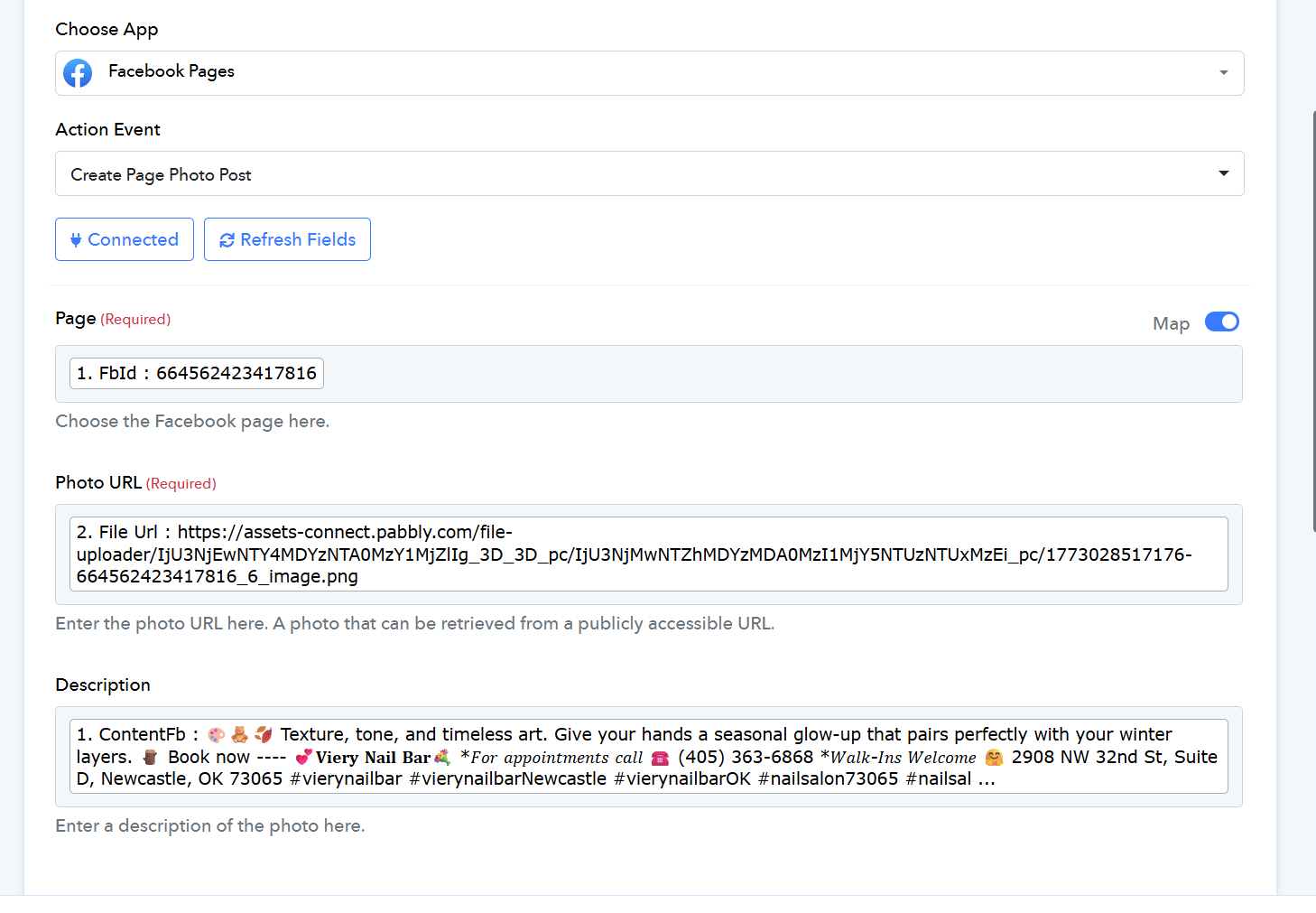Click 'Enter a description of the photo here.' hint
The height and width of the screenshot is (913, 1316).
pos(210,826)
